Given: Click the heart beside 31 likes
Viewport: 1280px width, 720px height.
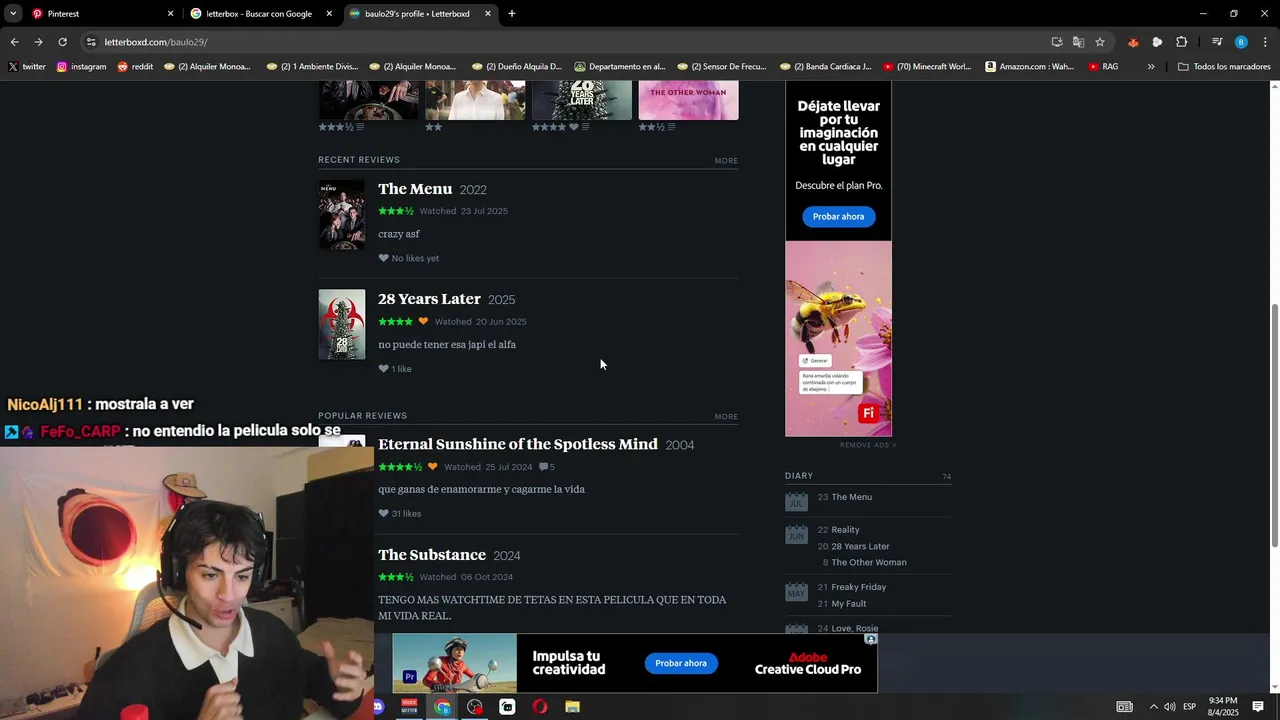Looking at the screenshot, I should point(383,514).
